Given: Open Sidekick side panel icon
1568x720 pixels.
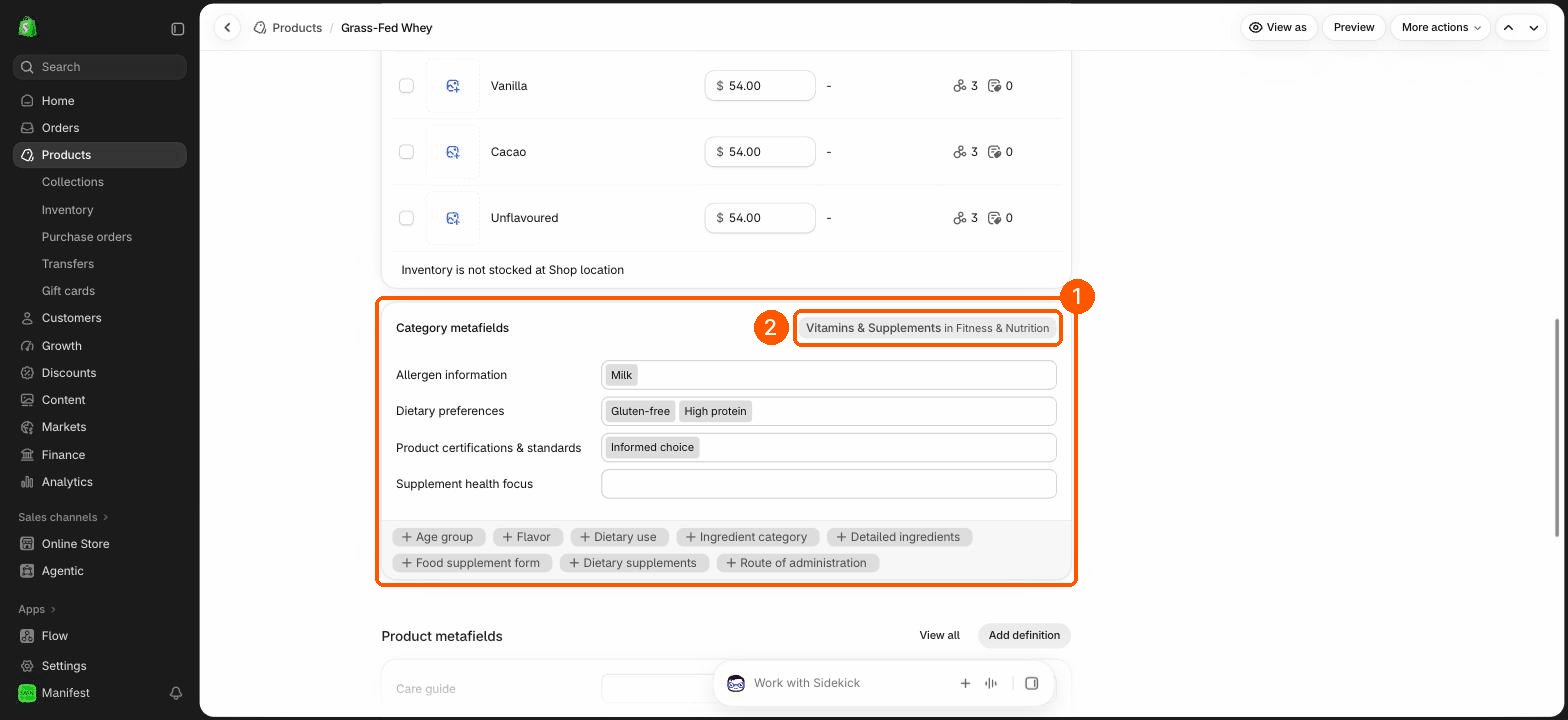Looking at the screenshot, I should coord(1032,683).
